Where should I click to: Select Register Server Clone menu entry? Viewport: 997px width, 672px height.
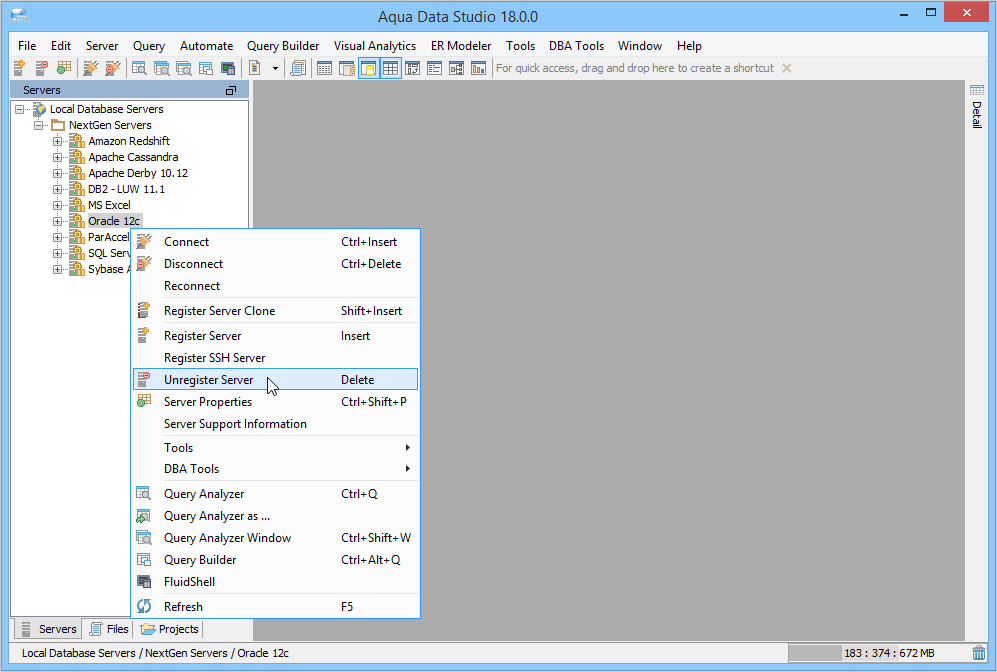point(275,311)
